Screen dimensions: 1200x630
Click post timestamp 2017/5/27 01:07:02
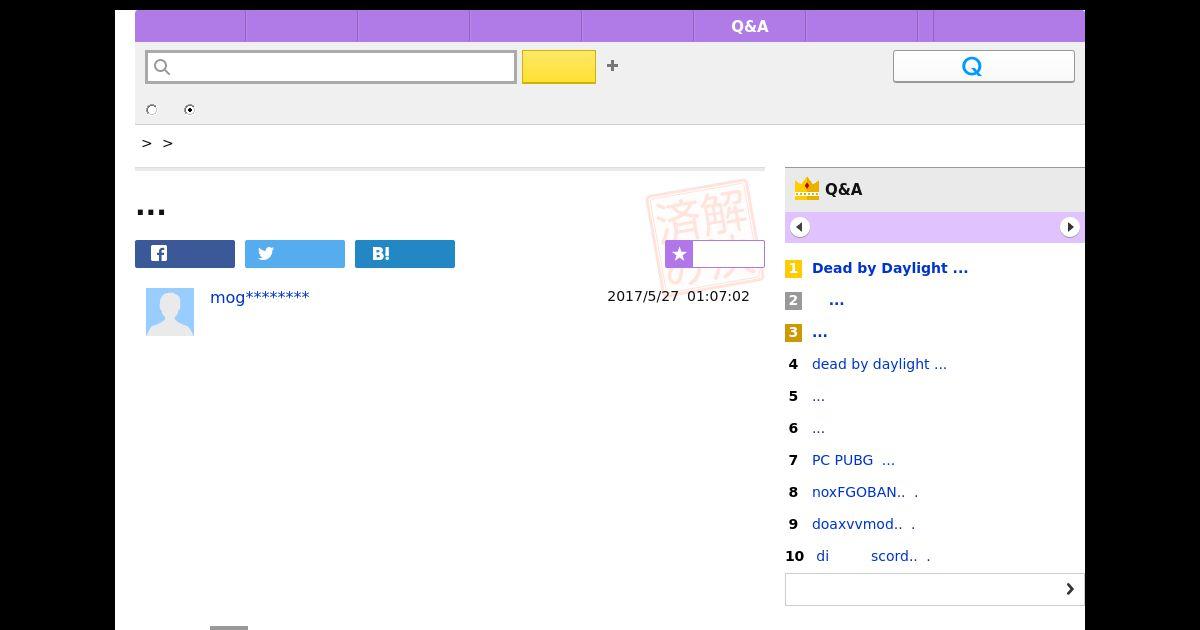click(x=678, y=296)
